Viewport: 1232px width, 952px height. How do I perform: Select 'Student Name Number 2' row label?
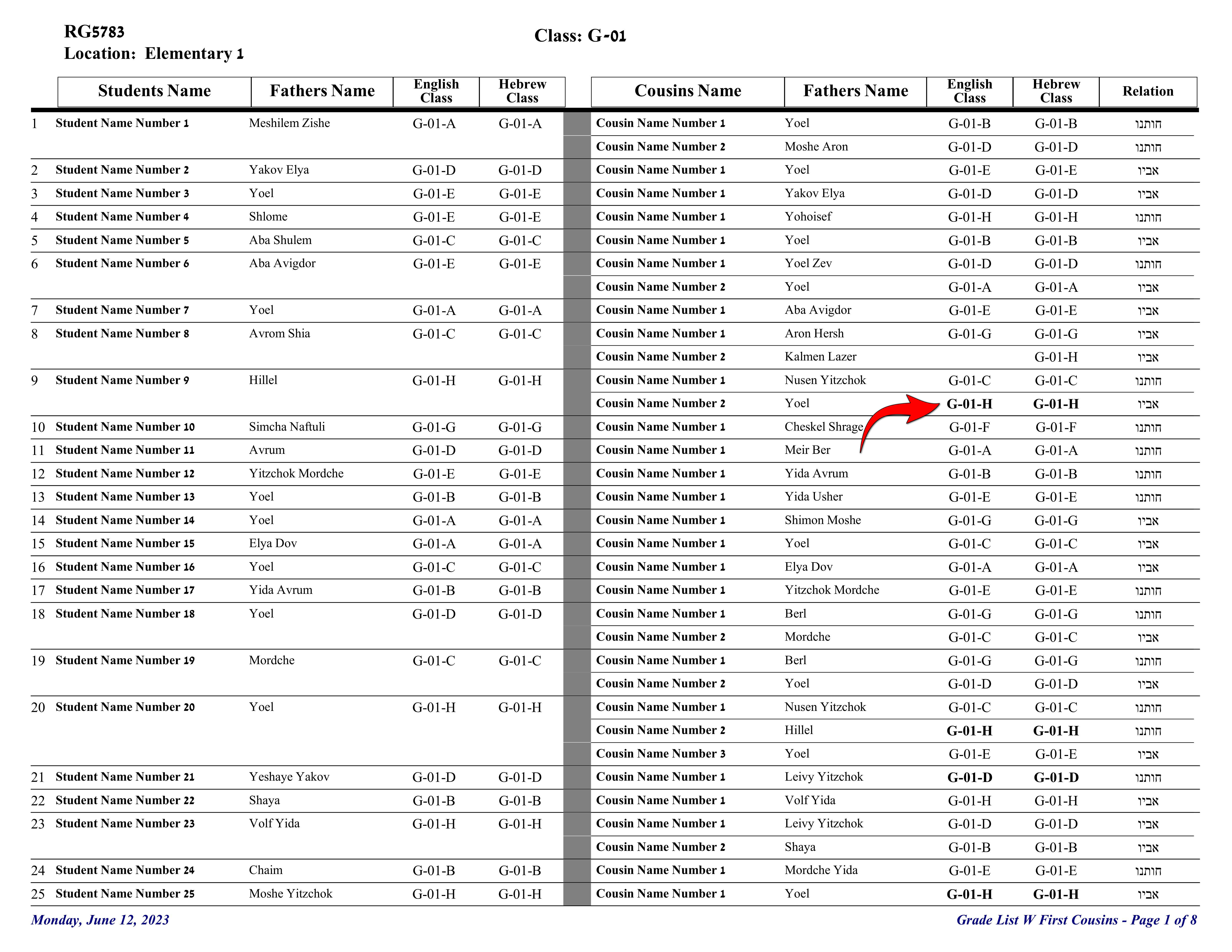tap(122, 170)
